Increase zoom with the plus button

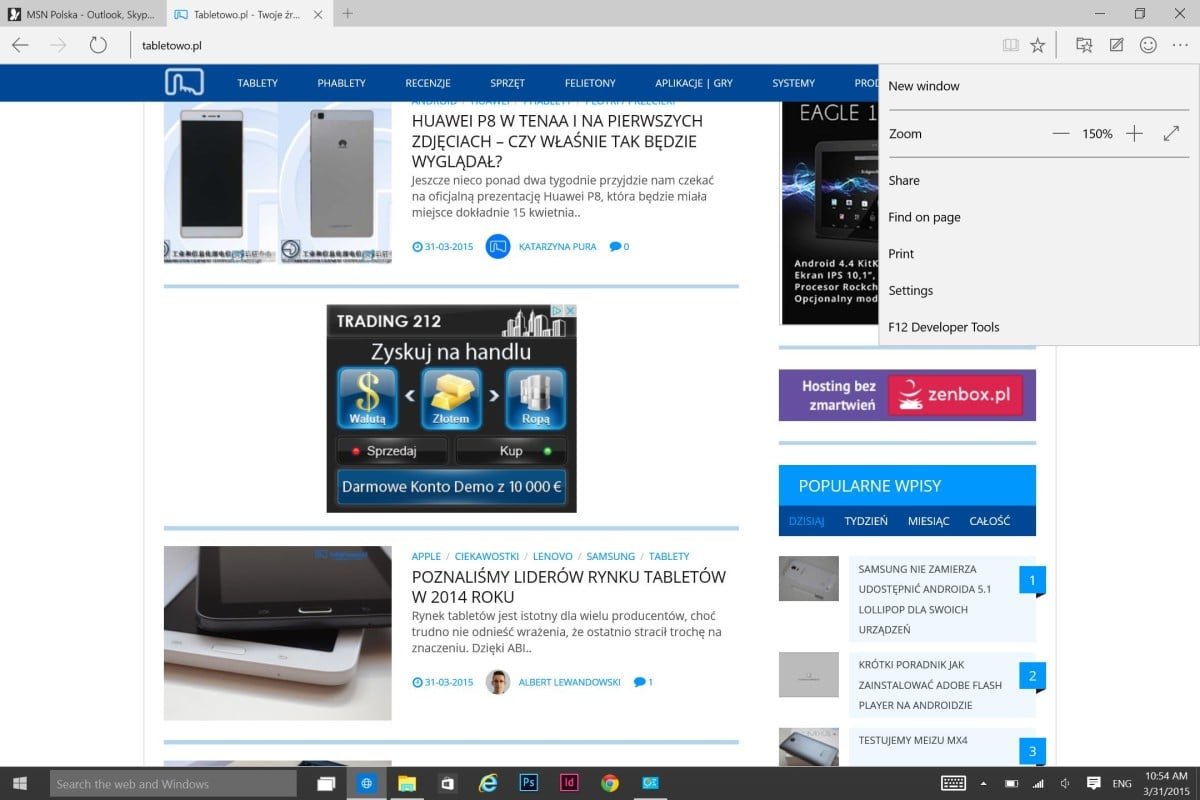coord(1134,134)
